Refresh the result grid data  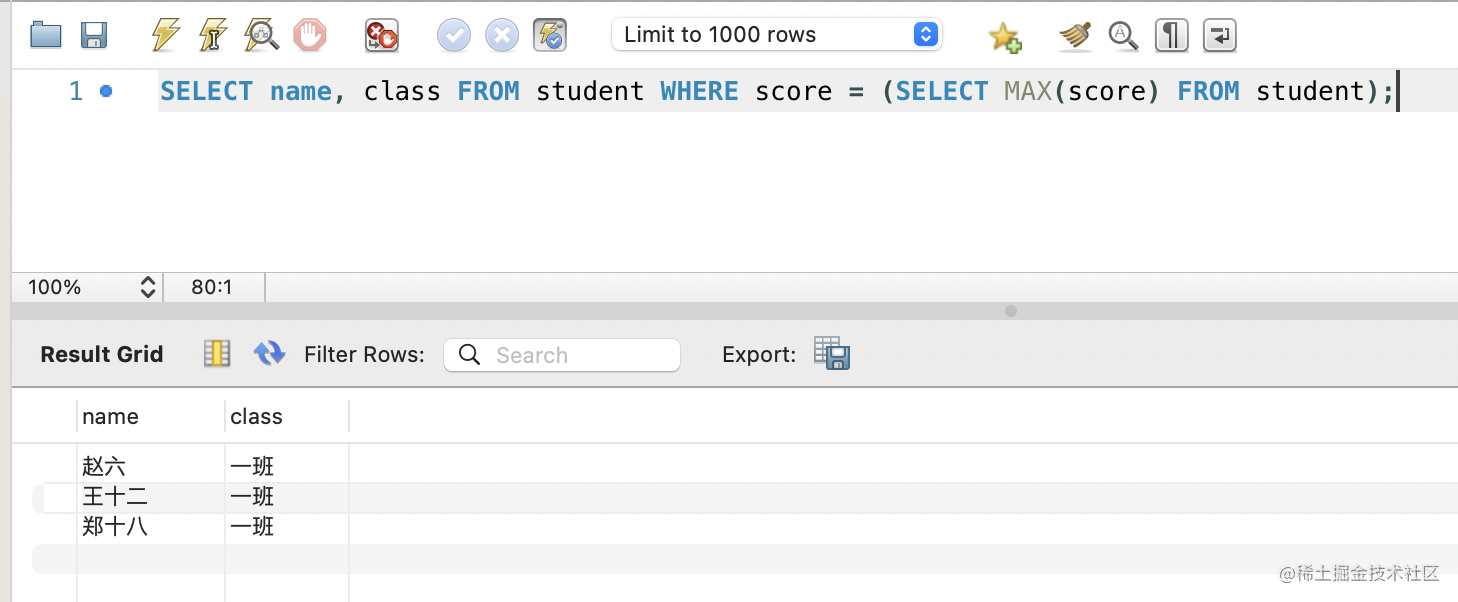pos(269,353)
